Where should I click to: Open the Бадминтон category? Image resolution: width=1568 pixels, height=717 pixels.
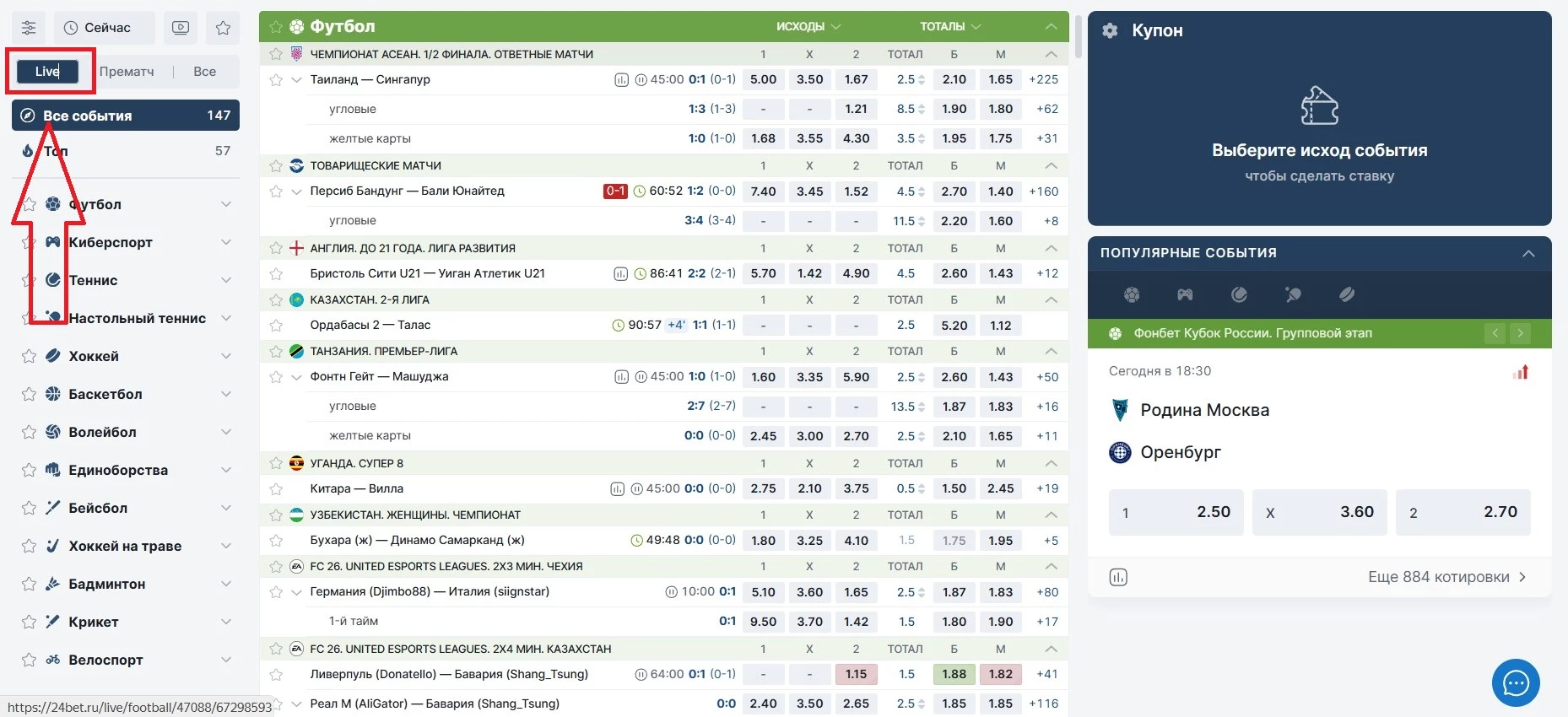click(126, 584)
